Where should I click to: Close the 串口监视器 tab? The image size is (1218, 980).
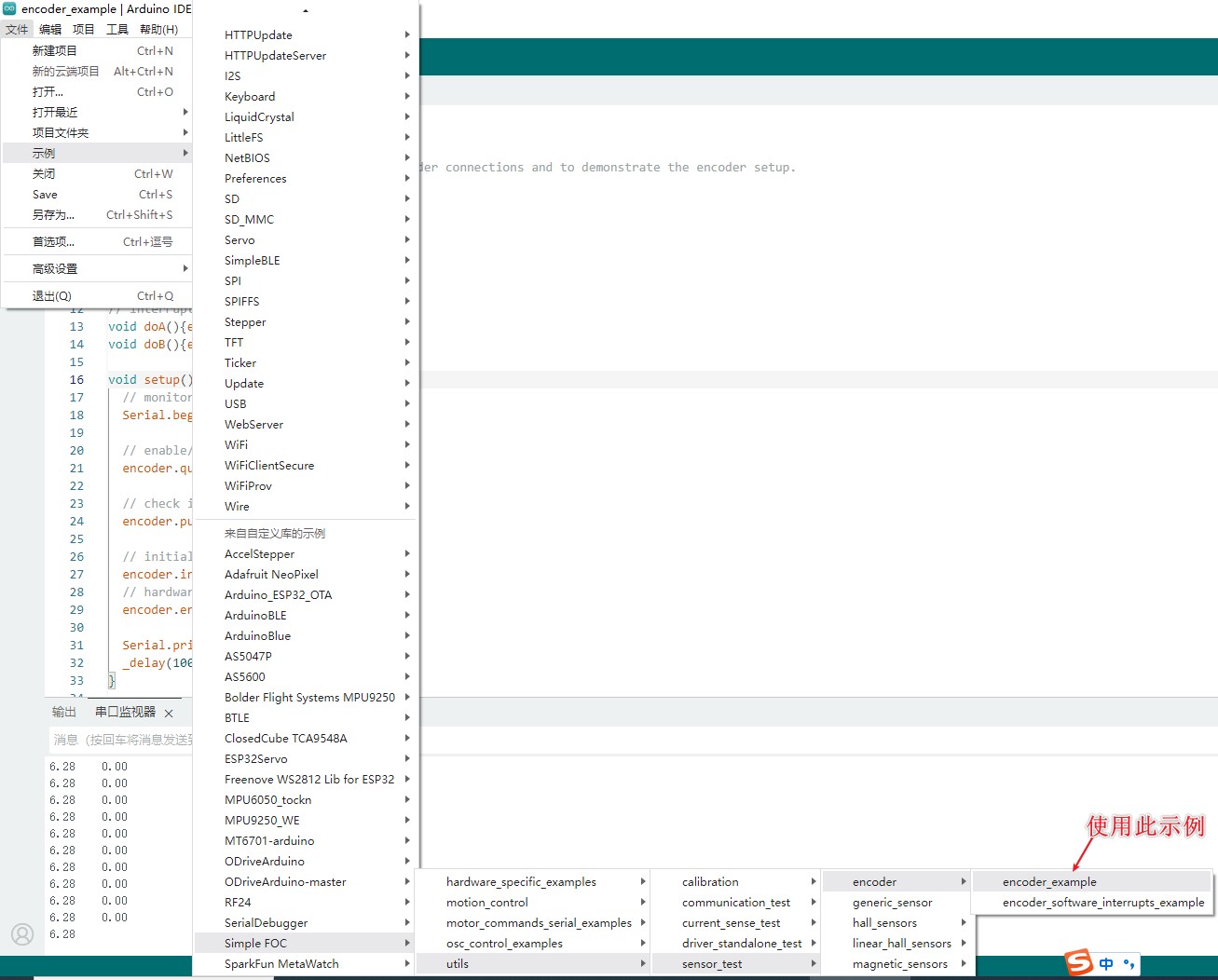tap(169, 713)
